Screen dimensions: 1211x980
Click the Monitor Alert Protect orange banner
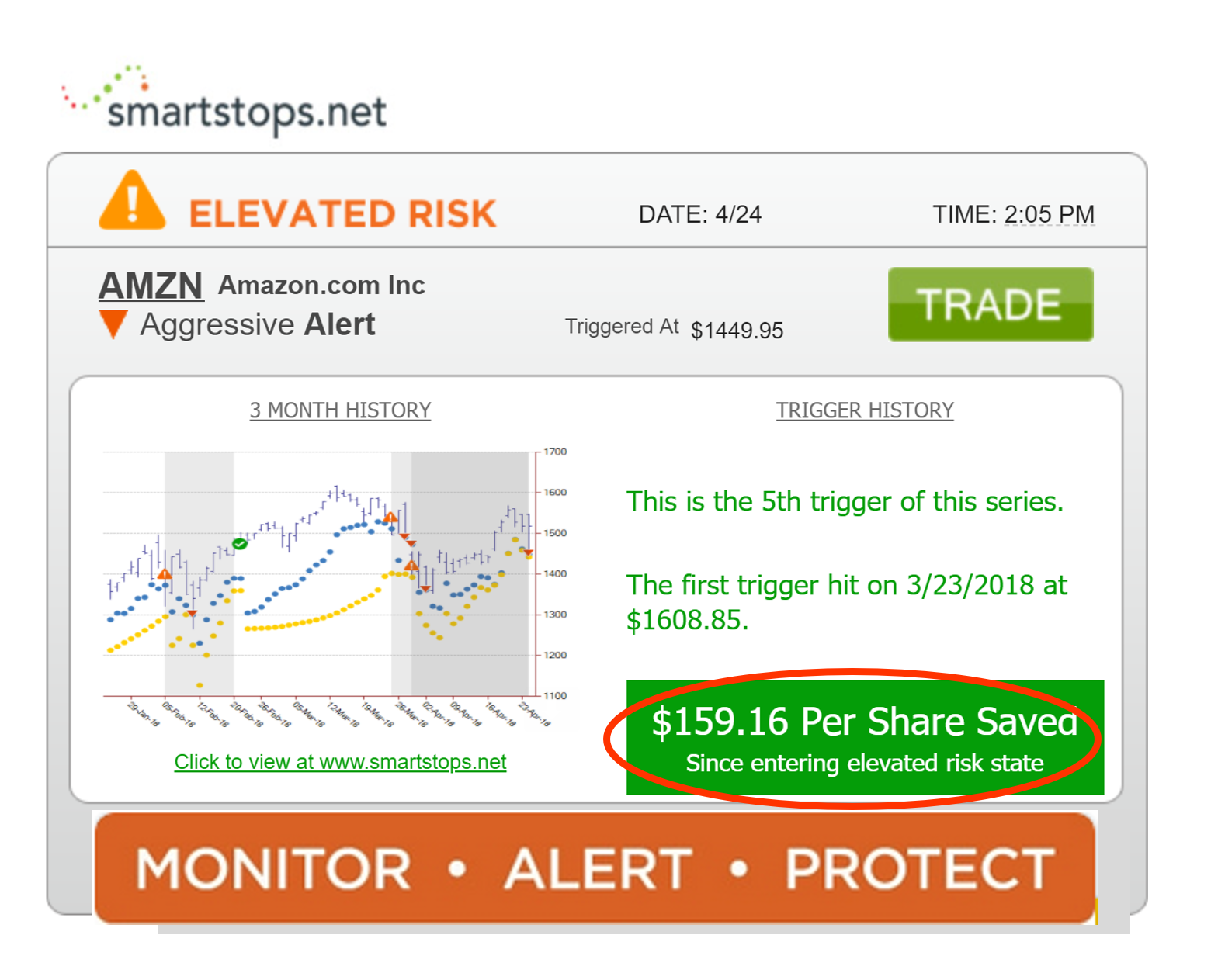tap(595, 867)
